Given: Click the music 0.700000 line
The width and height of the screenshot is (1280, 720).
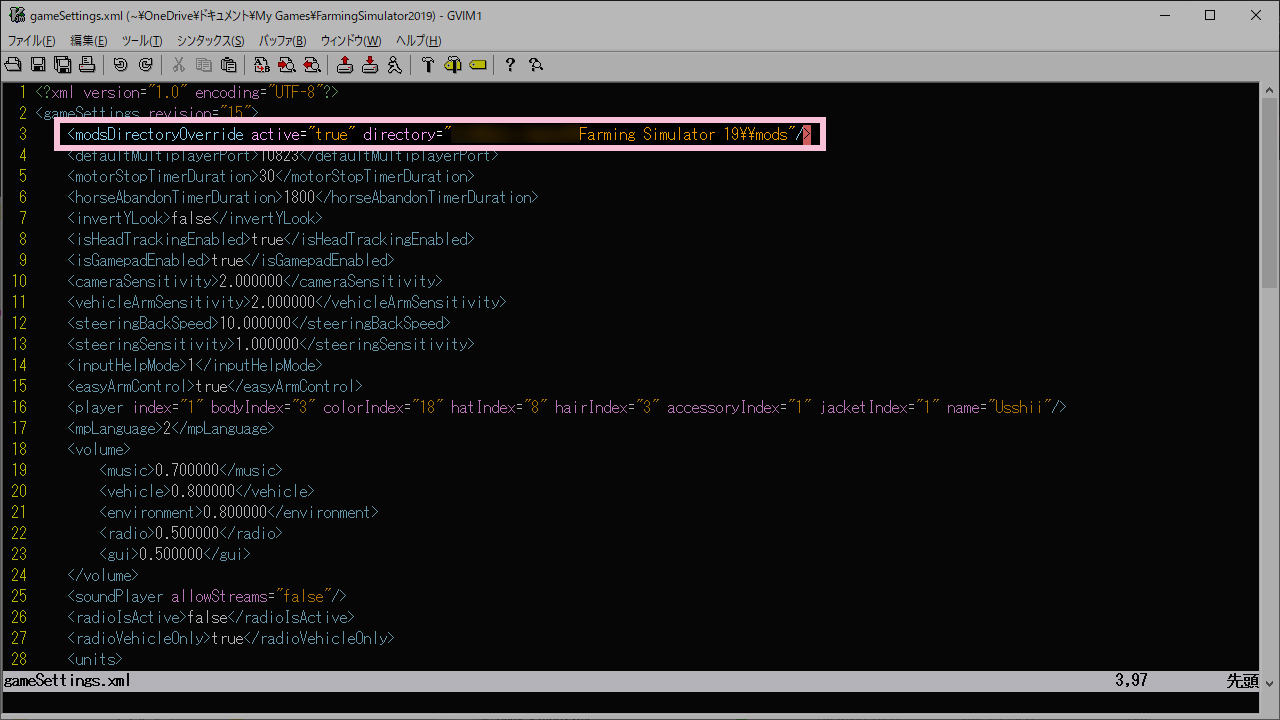Looking at the screenshot, I should 191,470.
